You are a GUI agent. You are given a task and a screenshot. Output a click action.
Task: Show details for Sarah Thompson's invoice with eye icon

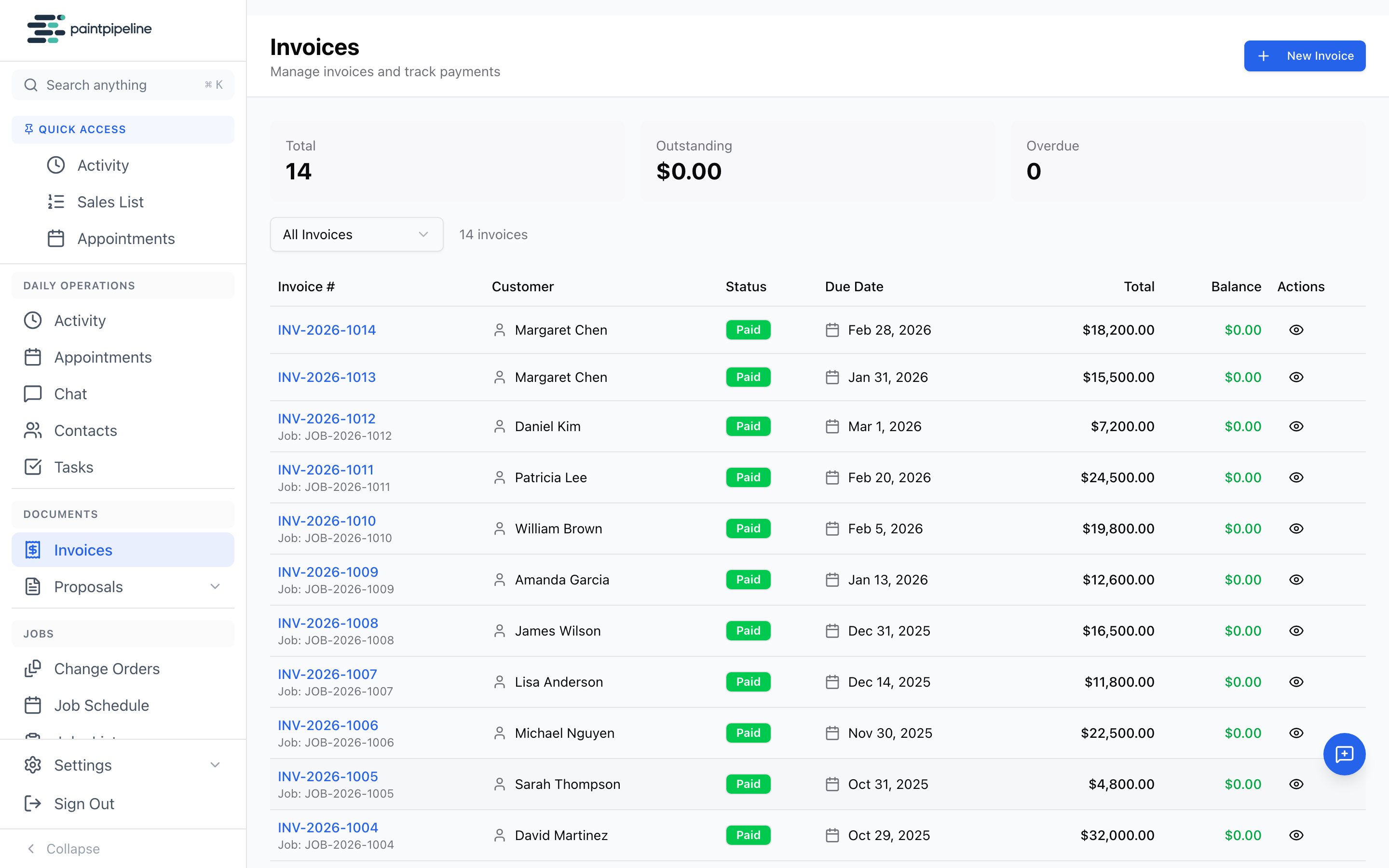[1296, 784]
